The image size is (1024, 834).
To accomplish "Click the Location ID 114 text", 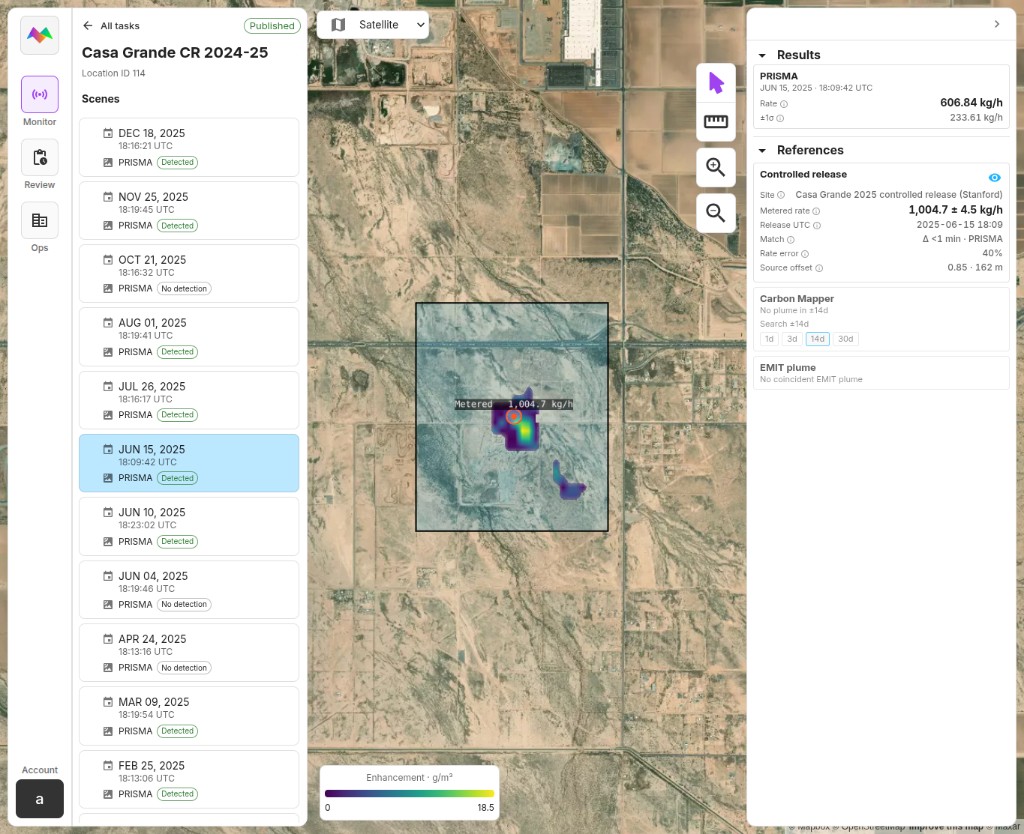I will coord(113,73).
